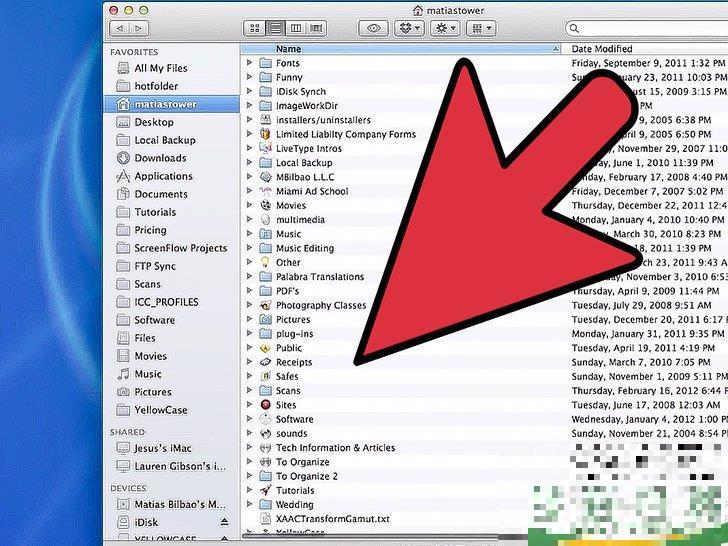Expand the Movies folder triangle in list
The height and width of the screenshot is (546, 728).
coord(250,206)
